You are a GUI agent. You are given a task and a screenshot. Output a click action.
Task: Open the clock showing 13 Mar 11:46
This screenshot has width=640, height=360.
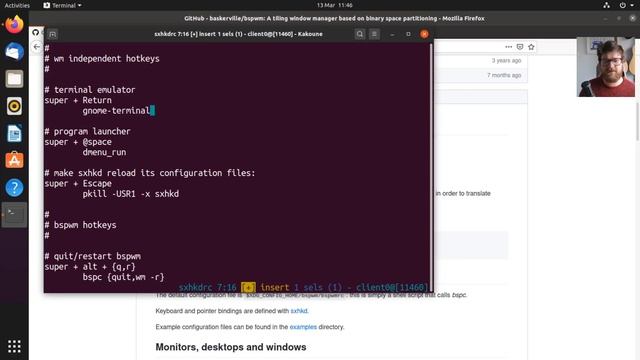(x=335, y=5)
